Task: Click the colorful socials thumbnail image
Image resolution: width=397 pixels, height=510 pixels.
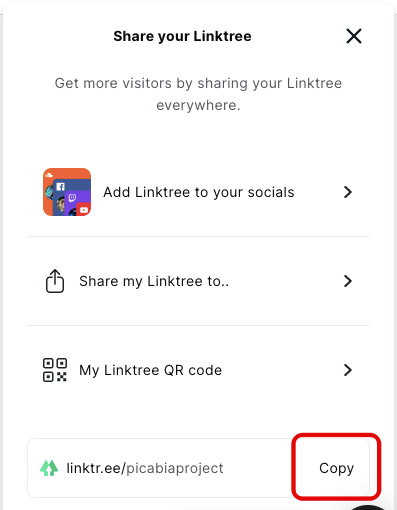Action: pos(67,192)
